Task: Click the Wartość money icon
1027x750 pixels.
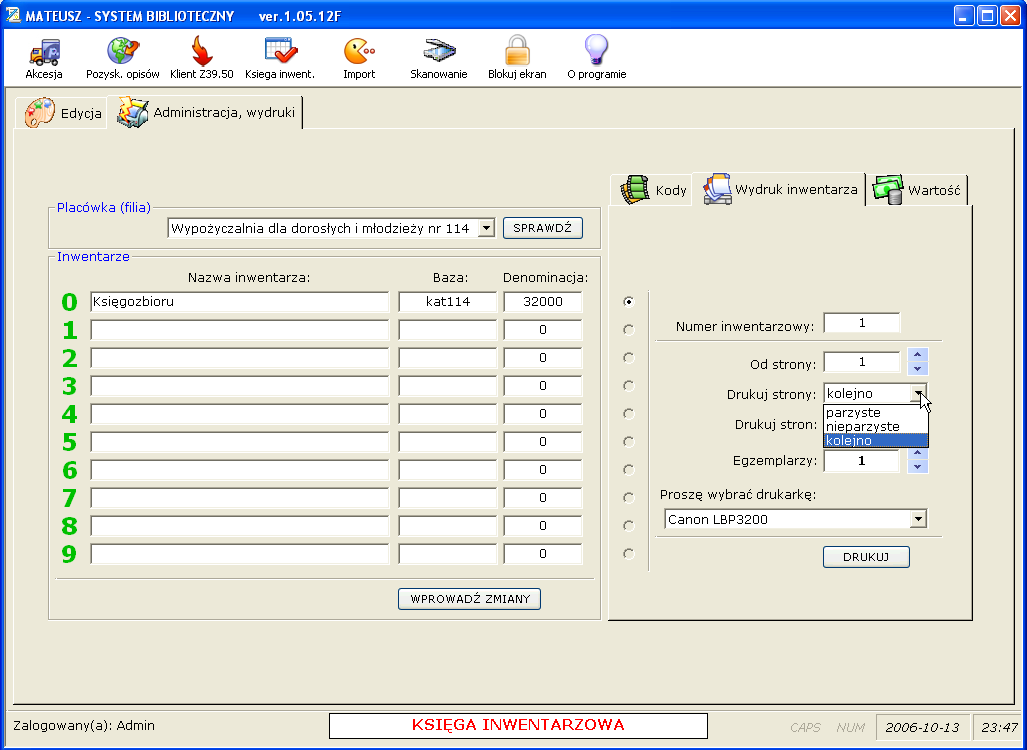Action: pos(887,191)
